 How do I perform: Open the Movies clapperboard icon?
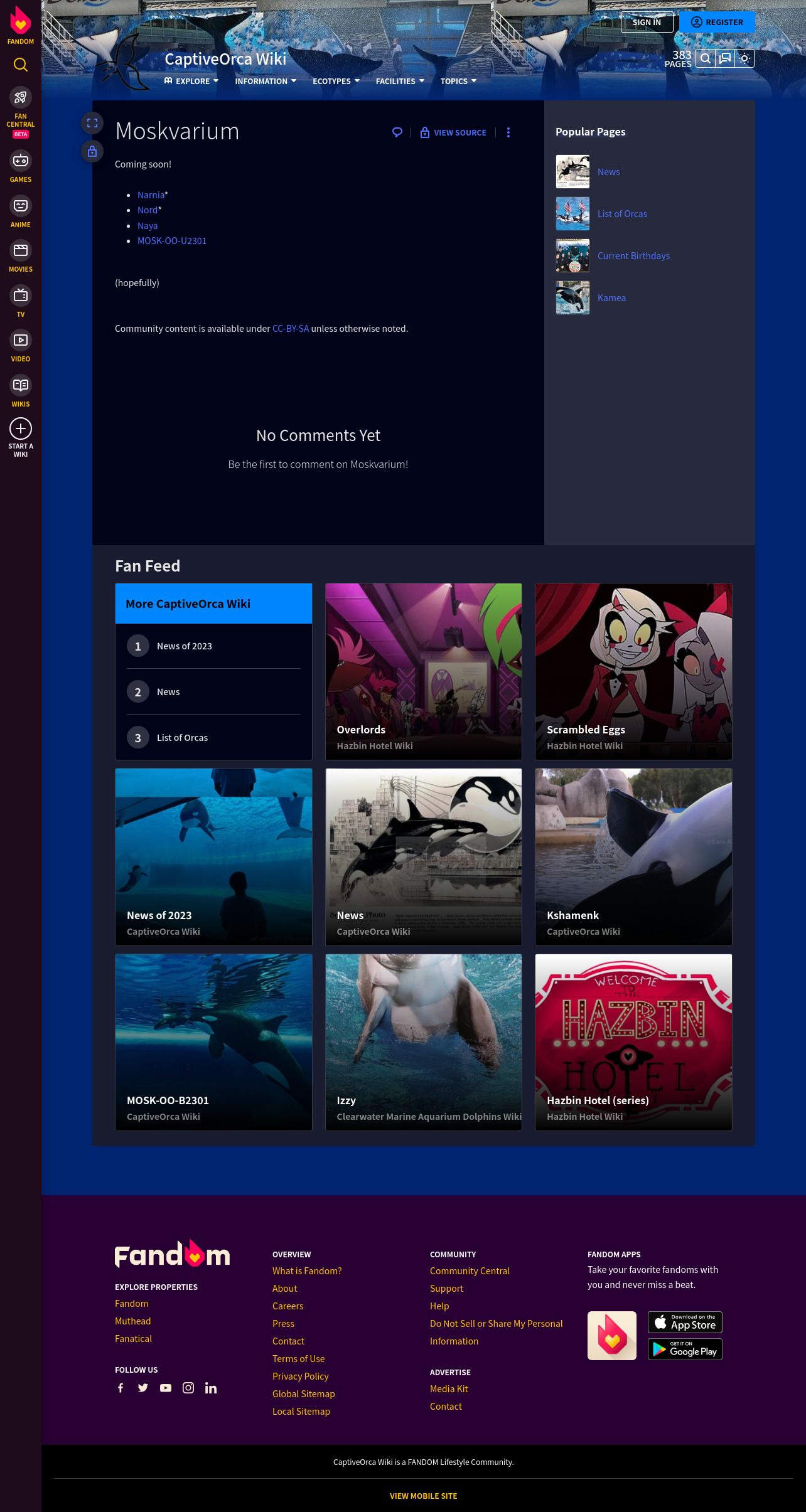[x=21, y=250]
